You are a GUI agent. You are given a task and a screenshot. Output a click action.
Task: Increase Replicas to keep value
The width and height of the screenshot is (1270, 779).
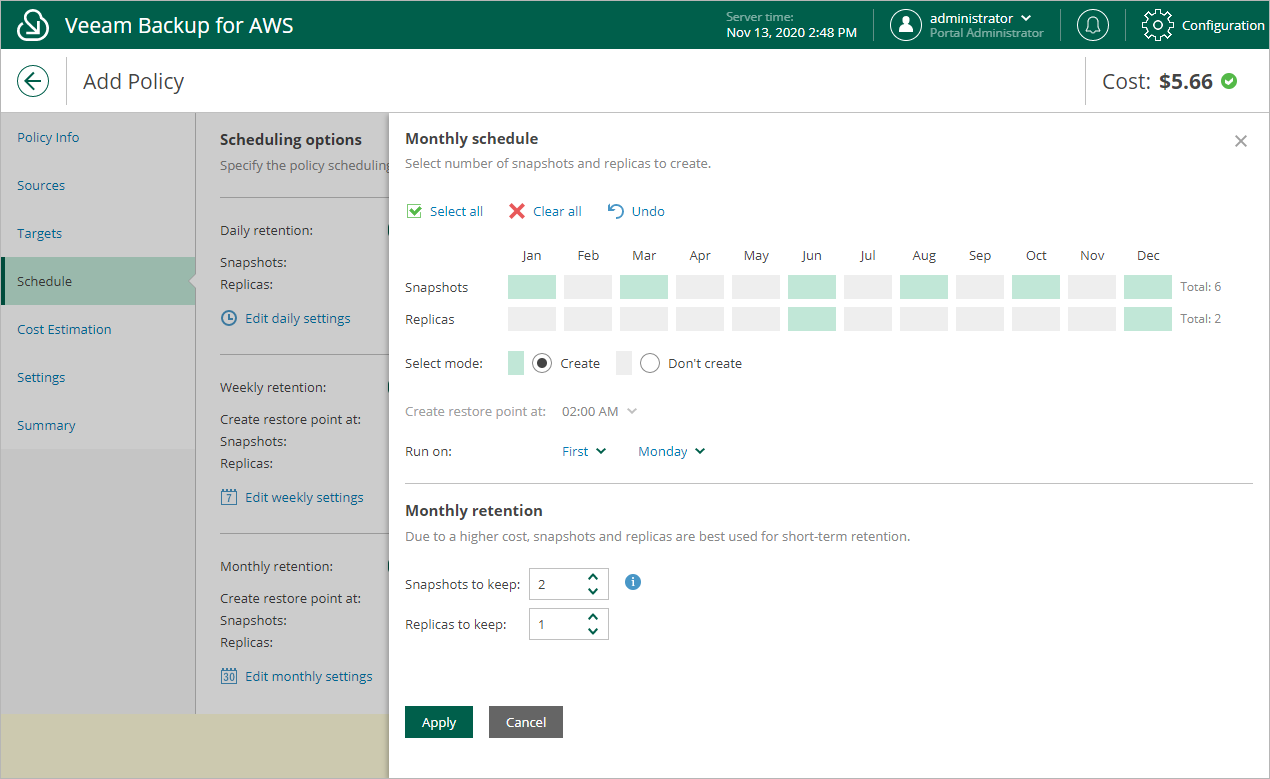click(x=593, y=617)
